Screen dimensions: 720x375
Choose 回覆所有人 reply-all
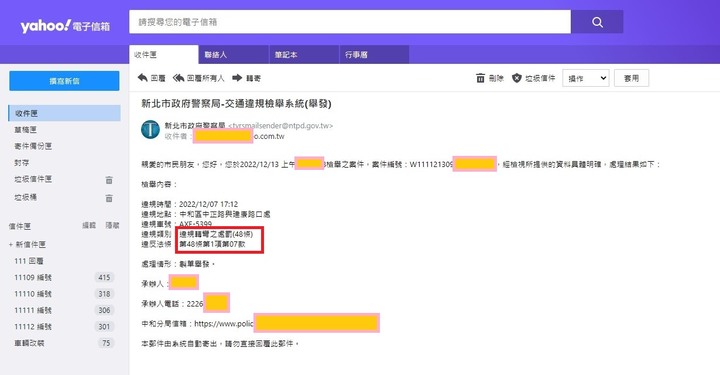pyautogui.click(x=198, y=78)
